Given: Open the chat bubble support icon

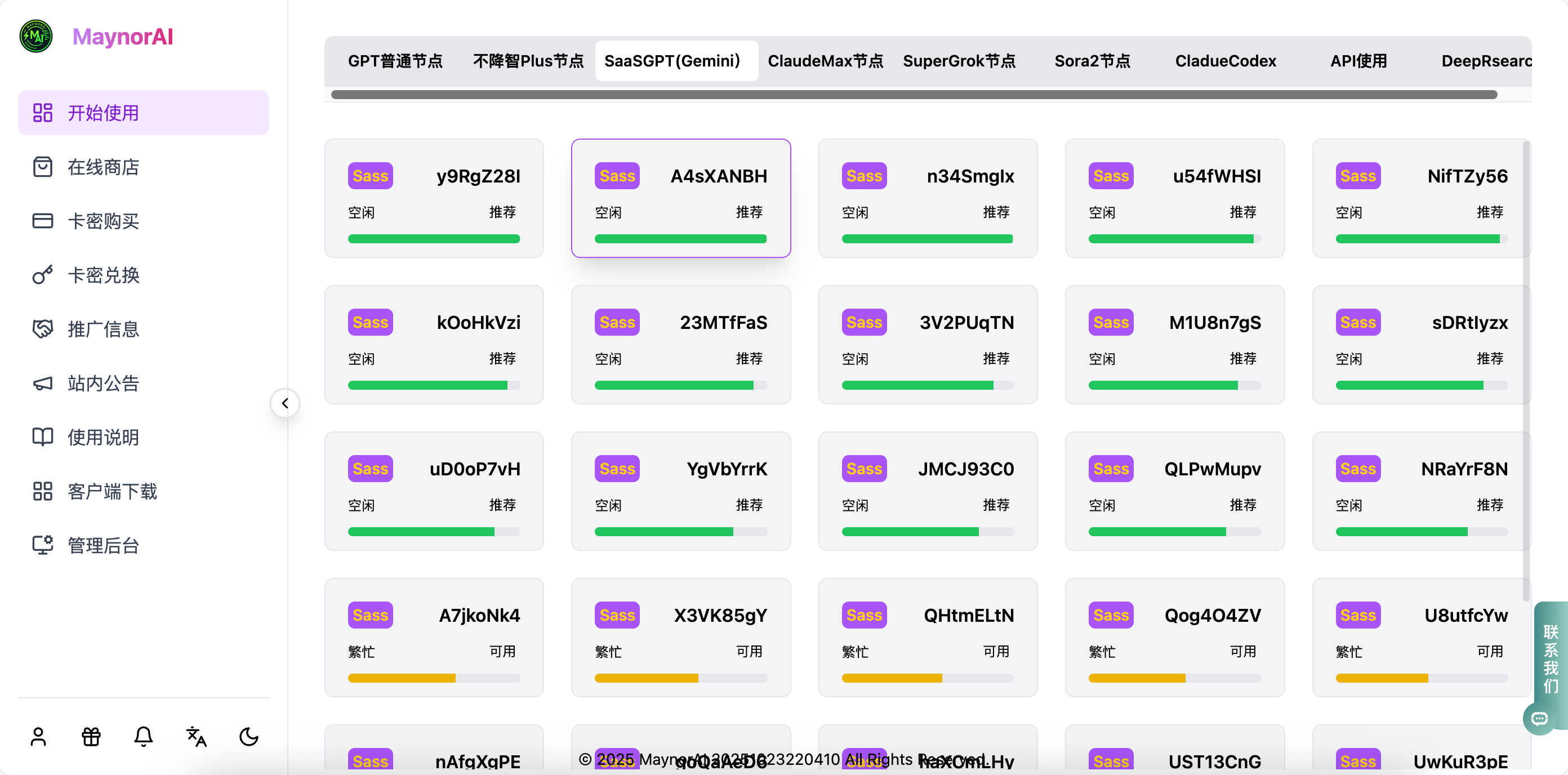Looking at the screenshot, I should click(1540, 719).
